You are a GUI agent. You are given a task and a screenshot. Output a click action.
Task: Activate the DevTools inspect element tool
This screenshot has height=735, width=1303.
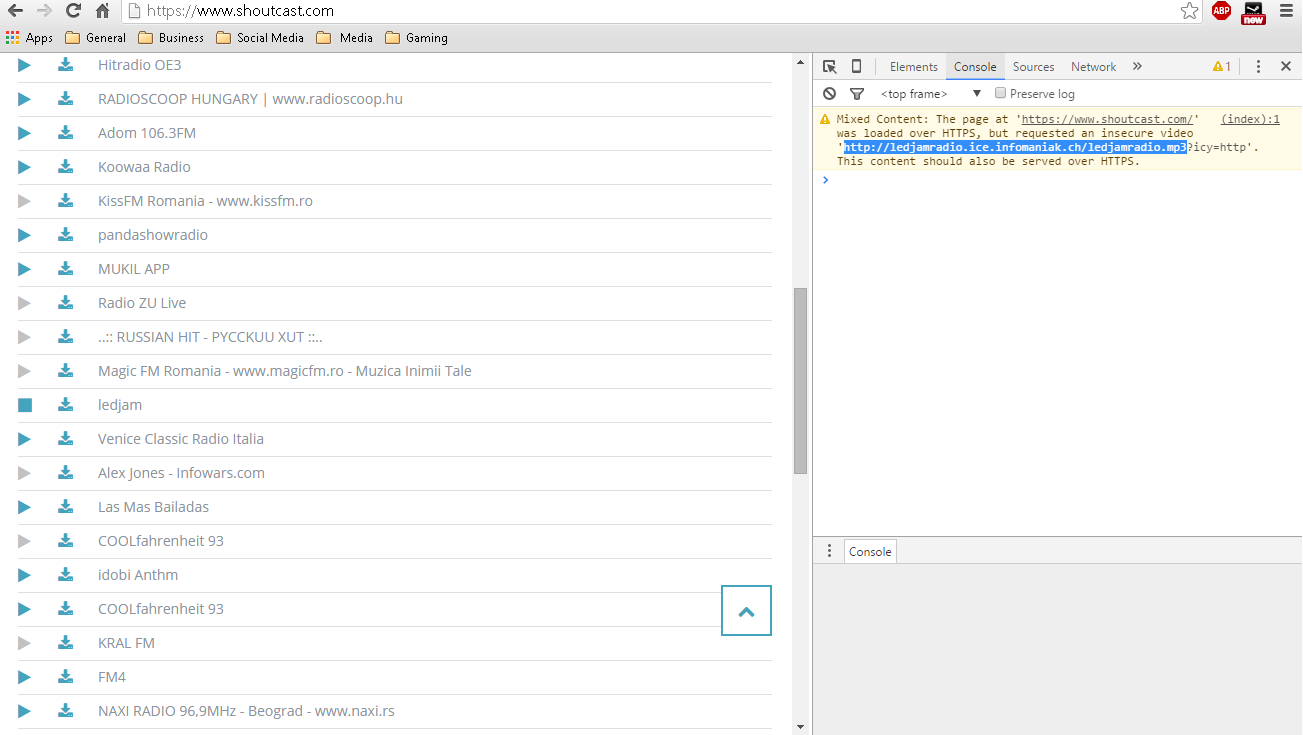tap(829, 67)
